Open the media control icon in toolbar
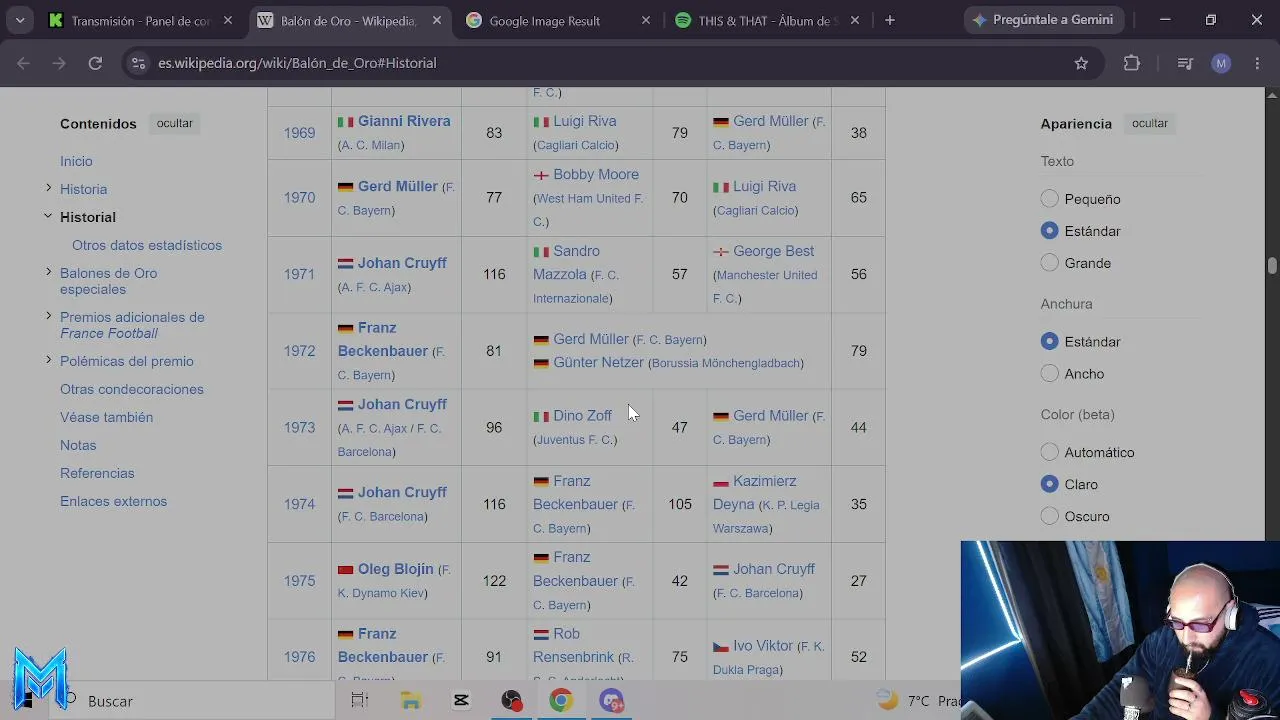Viewport: 1280px width, 720px height. tap(1185, 63)
